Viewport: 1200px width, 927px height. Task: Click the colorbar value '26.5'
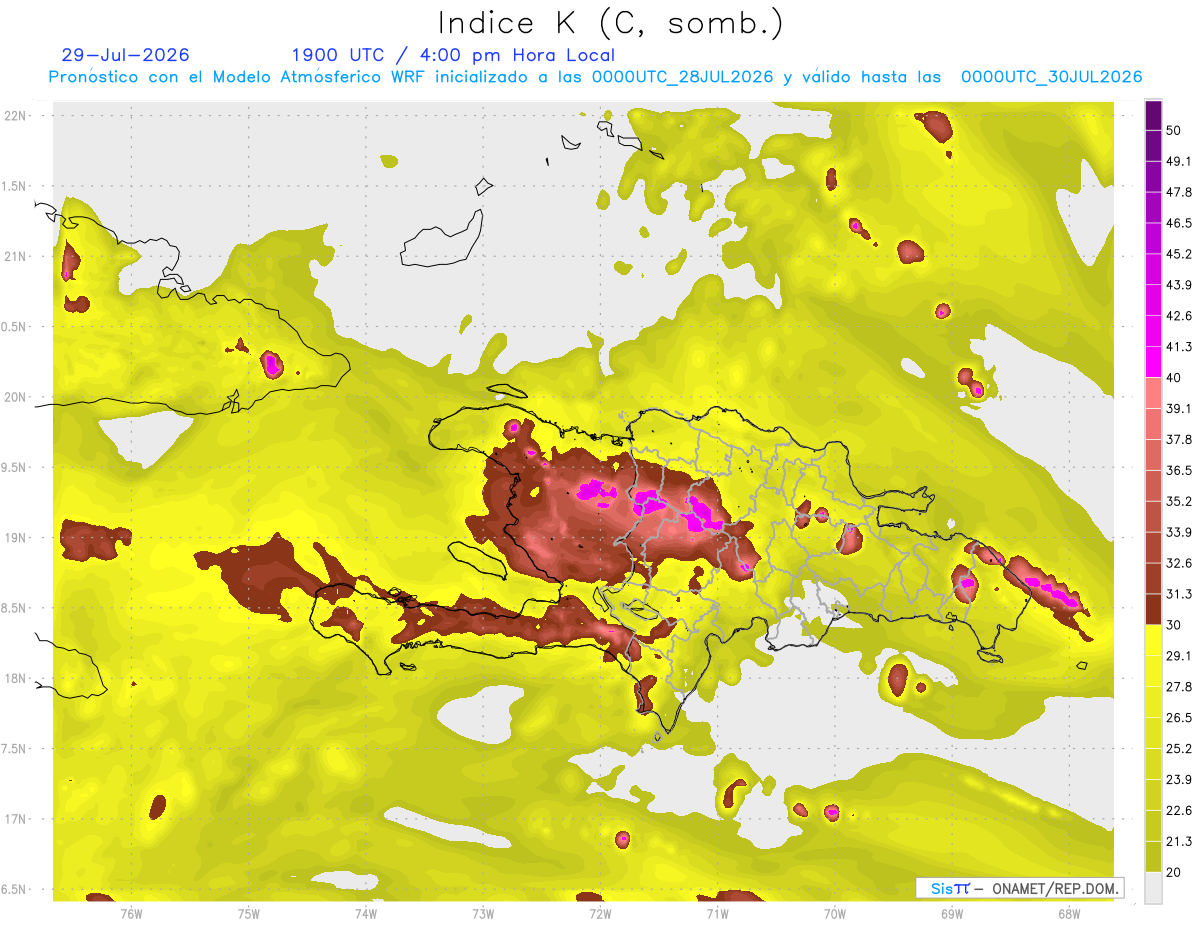pyautogui.click(x=1178, y=718)
